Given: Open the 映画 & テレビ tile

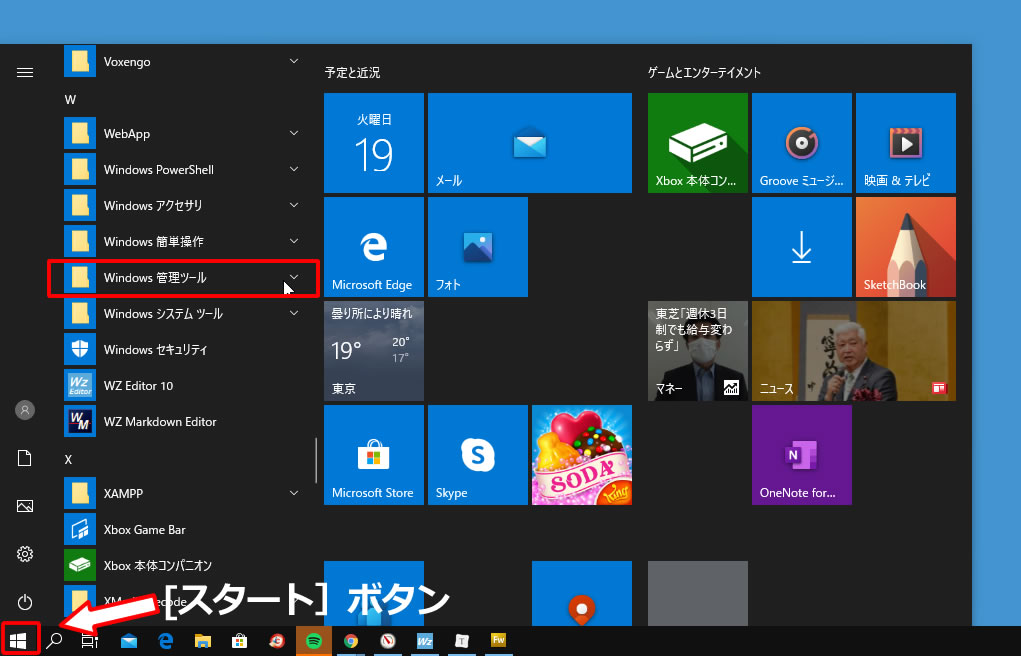Looking at the screenshot, I should [x=906, y=143].
